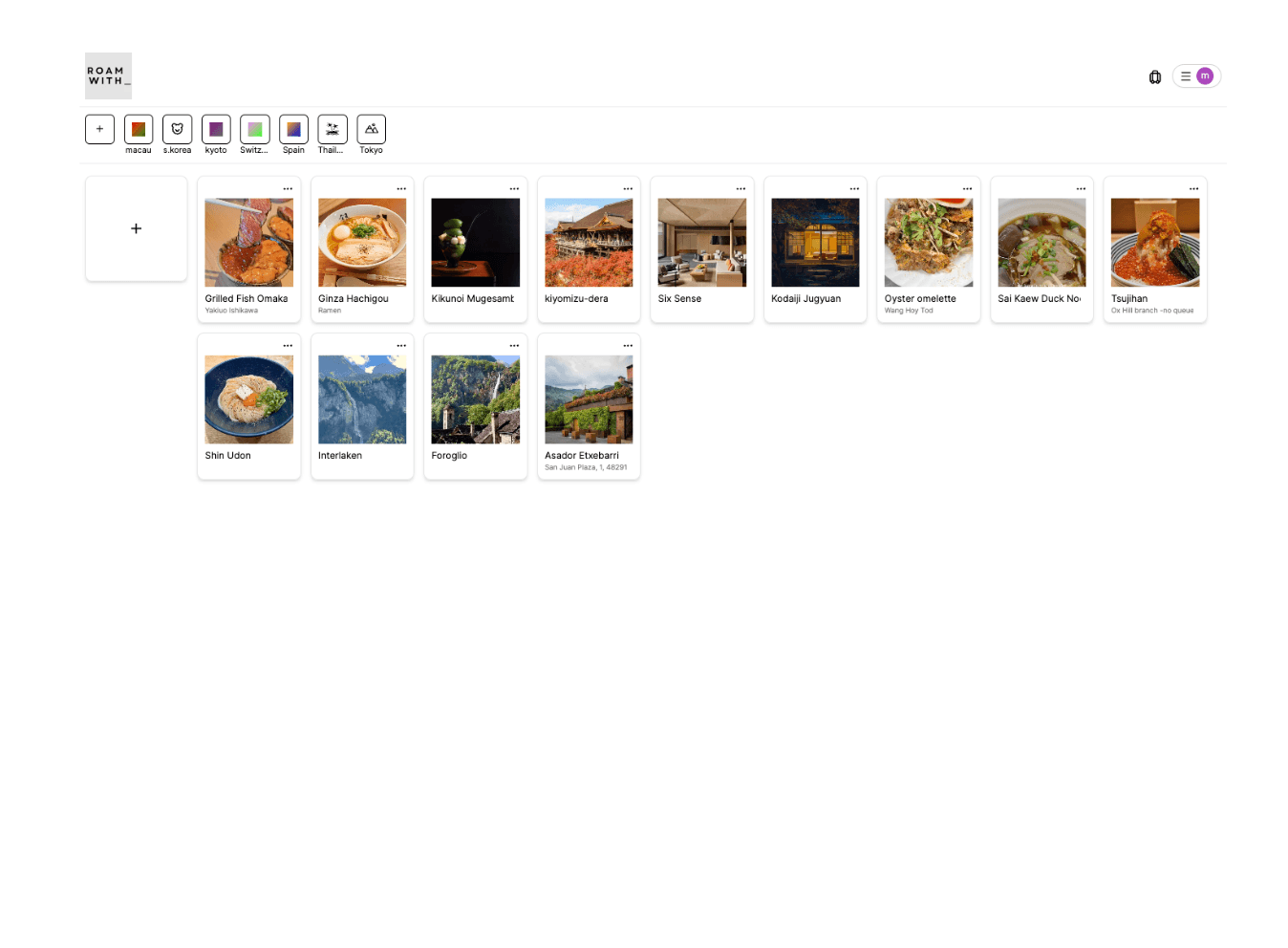Click the Interlaken title
1288x948 pixels.
[x=340, y=456]
